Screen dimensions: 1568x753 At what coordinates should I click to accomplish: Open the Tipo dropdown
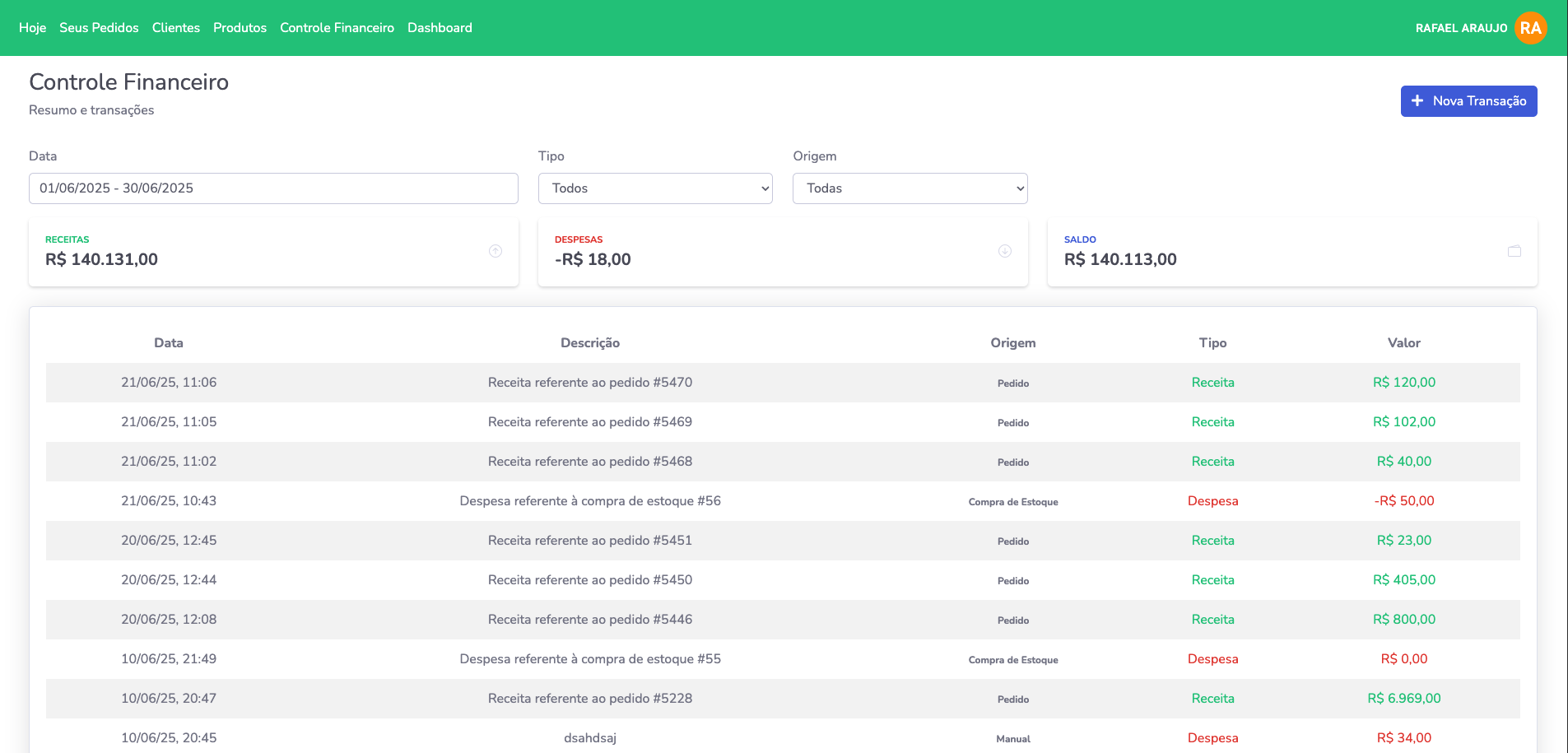point(655,188)
